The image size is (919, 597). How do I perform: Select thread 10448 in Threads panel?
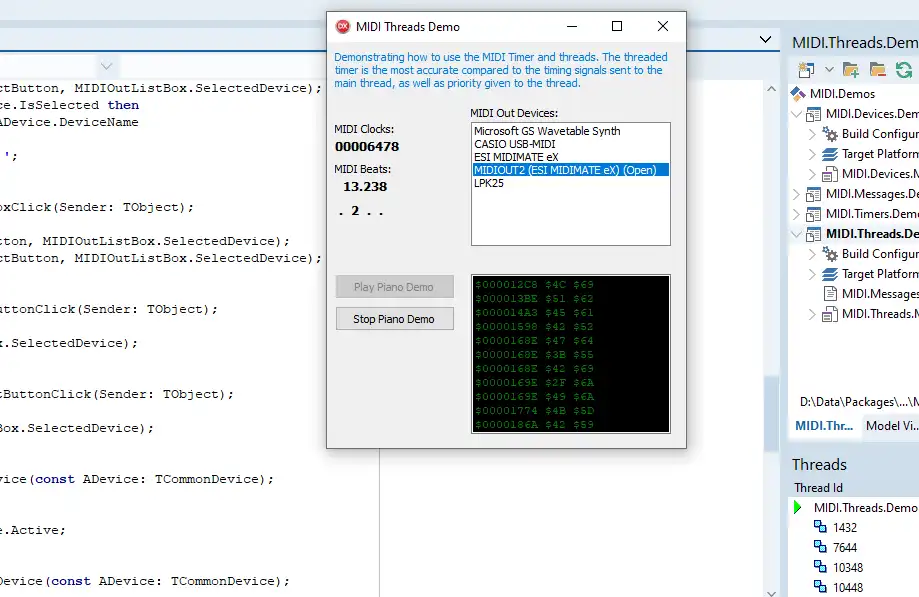pos(848,588)
